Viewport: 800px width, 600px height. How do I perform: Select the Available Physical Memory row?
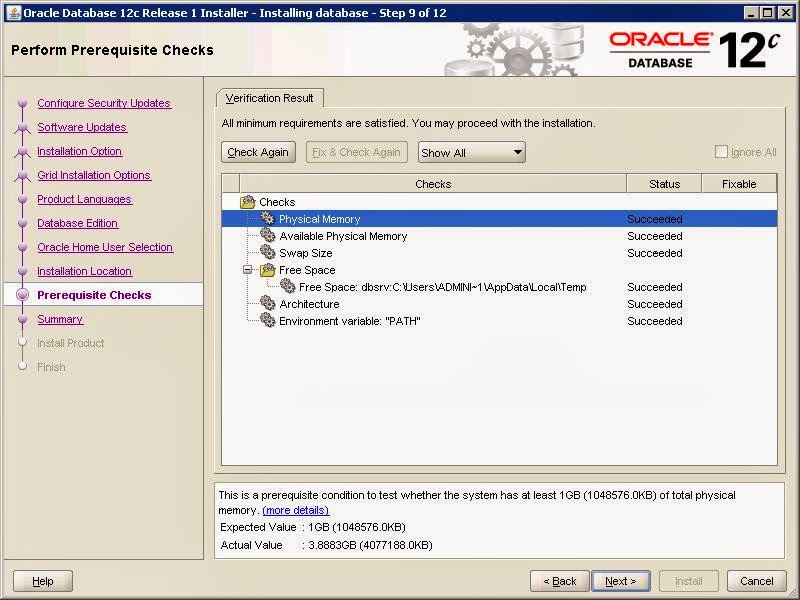pos(499,236)
